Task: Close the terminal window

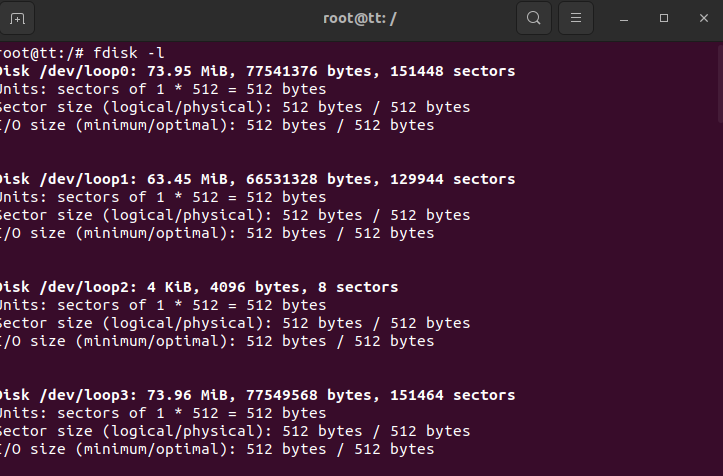Action: coord(703,18)
